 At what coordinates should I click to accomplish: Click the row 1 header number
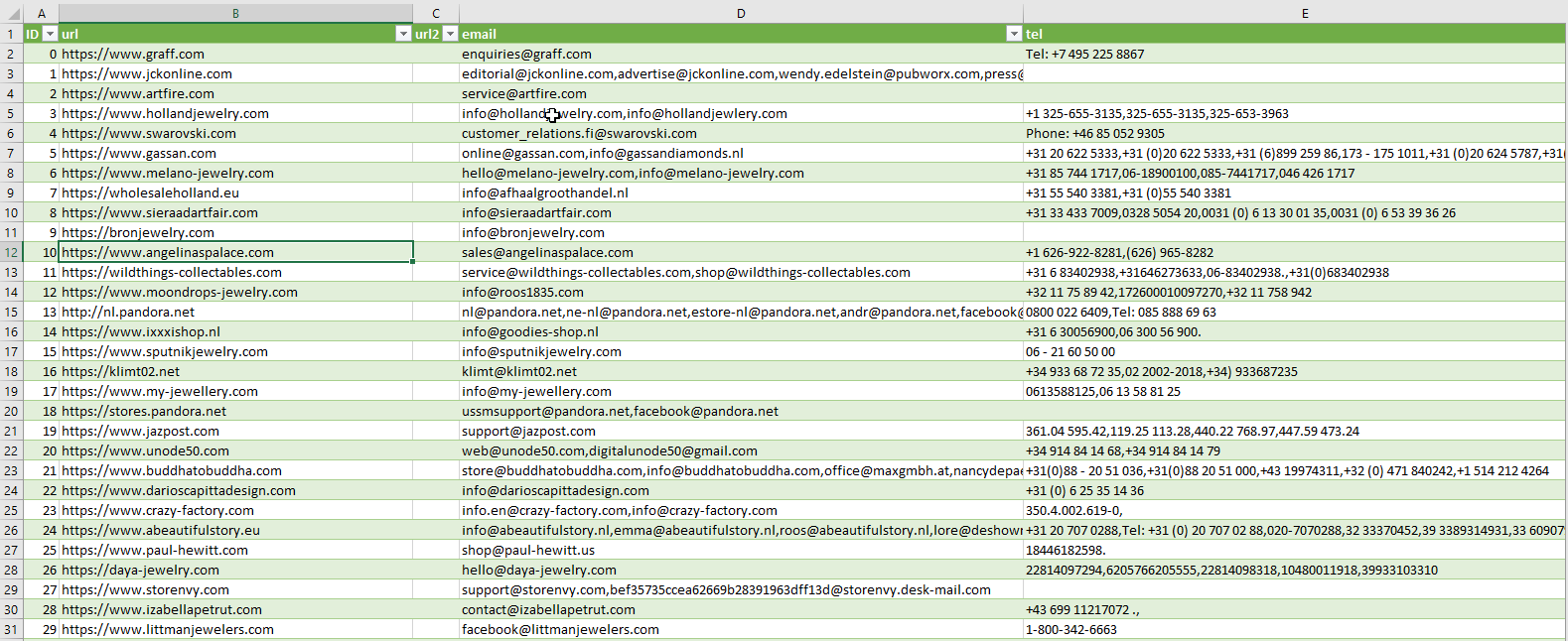[x=12, y=34]
